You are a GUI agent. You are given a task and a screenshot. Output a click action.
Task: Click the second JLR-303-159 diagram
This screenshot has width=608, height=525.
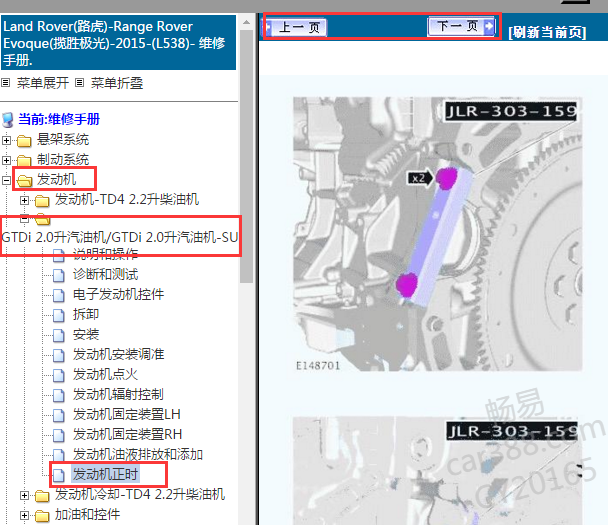tap(437, 471)
